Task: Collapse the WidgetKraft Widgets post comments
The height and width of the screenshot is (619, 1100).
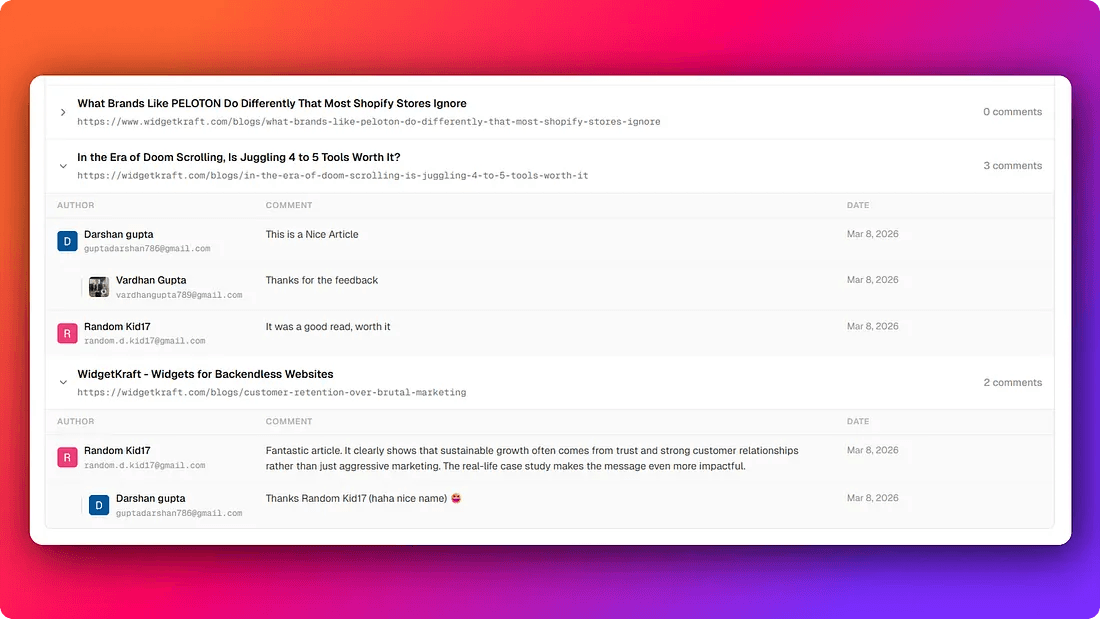Action: click(63, 382)
